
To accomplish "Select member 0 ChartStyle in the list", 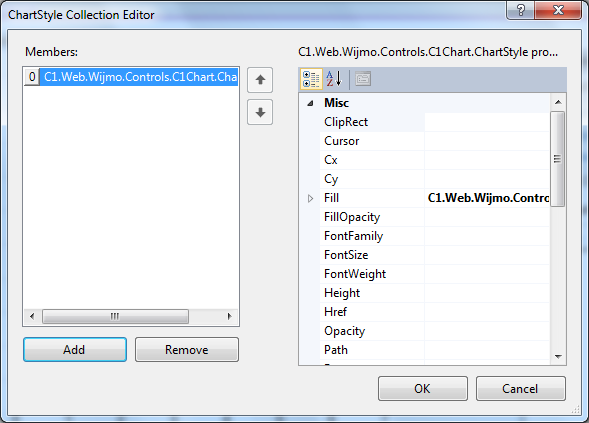I will [x=131, y=77].
